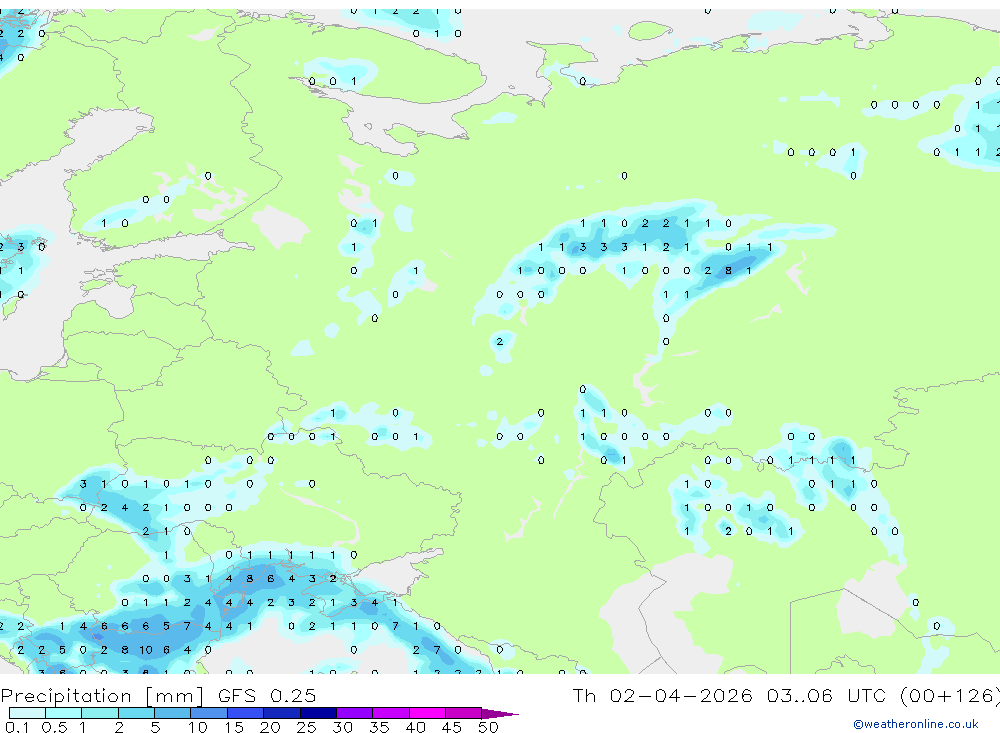Click the '(00+126)' forecast offset text
This screenshot has height=733, width=1000.
(950, 695)
